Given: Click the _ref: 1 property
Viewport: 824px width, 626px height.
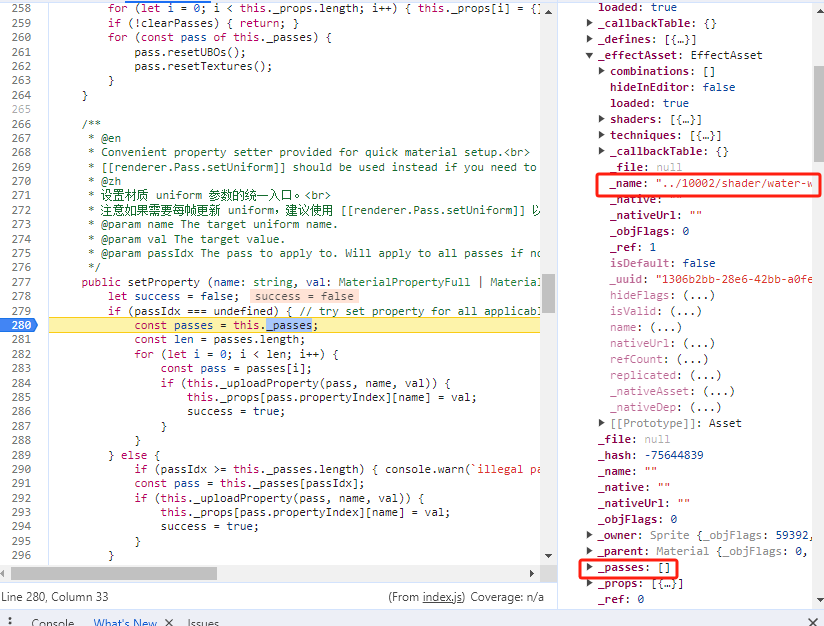Looking at the screenshot, I should [633, 247].
